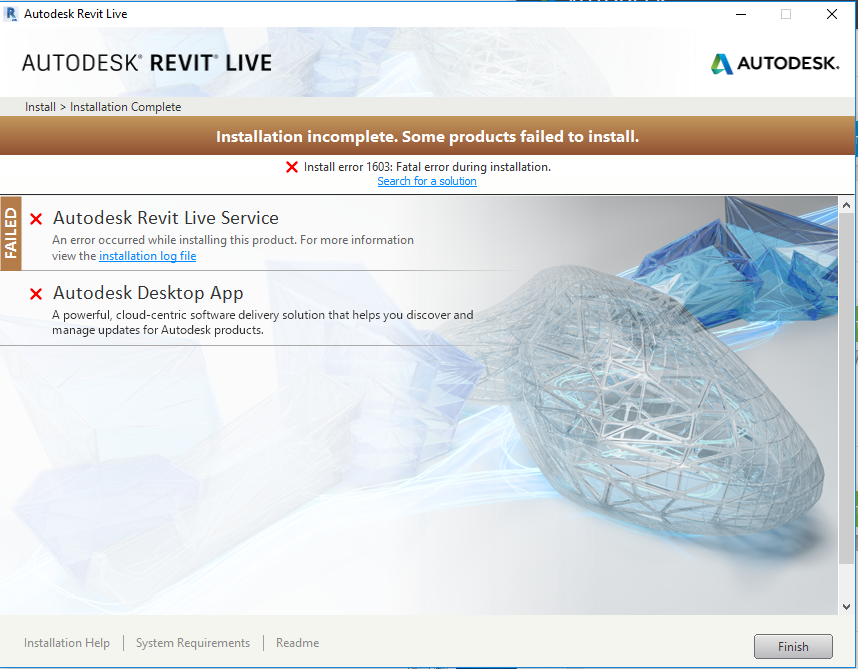
Task: Select the Installation Complete breadcrumb entry
Action: point(126,106)
